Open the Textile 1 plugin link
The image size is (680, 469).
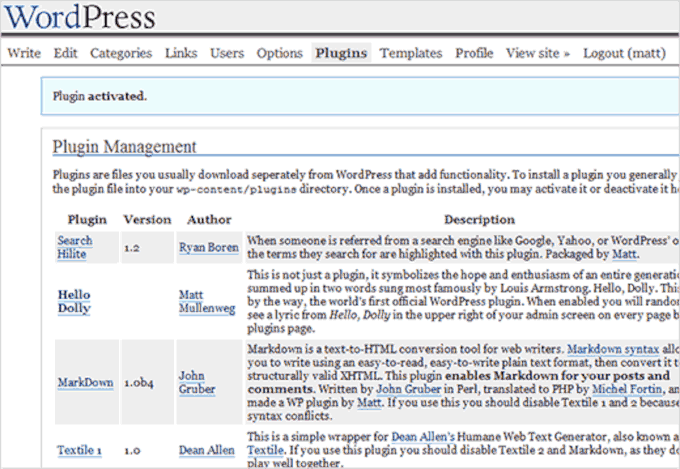[x=79, y=450]
